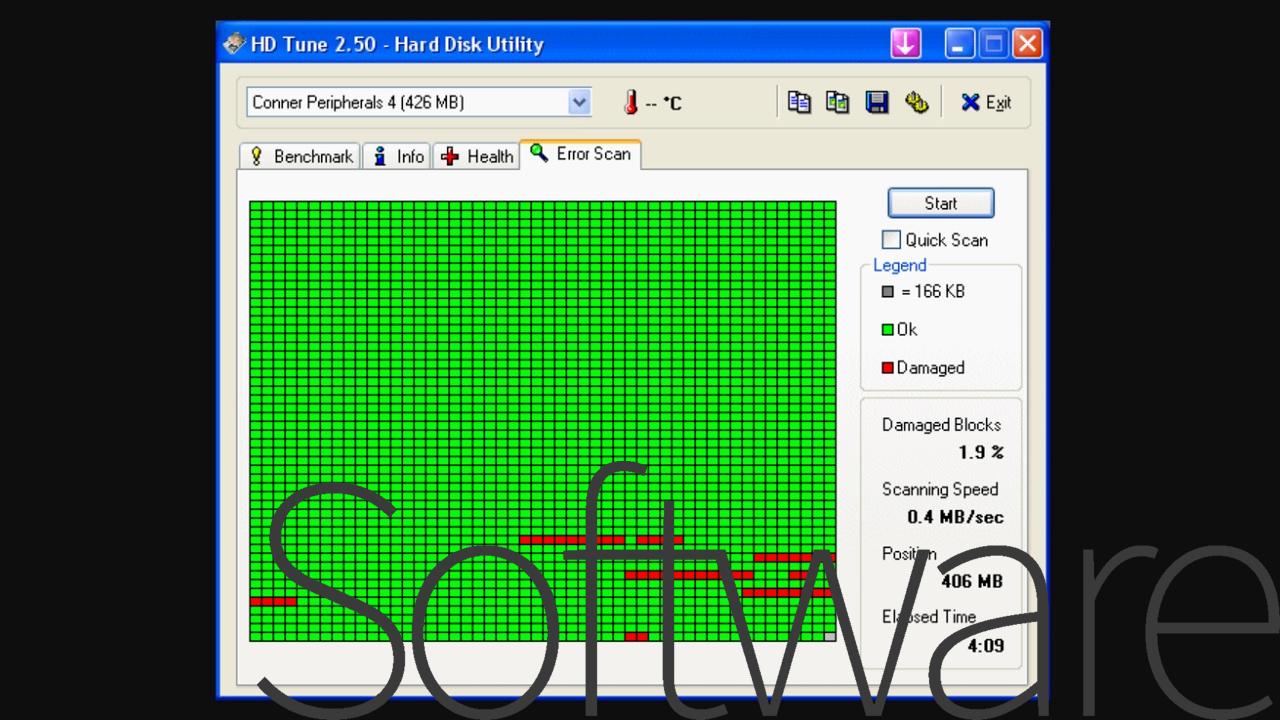Save results with the floppy disk icon
The width and height of the screenshot is (1280, 720).
pos(877,102)
